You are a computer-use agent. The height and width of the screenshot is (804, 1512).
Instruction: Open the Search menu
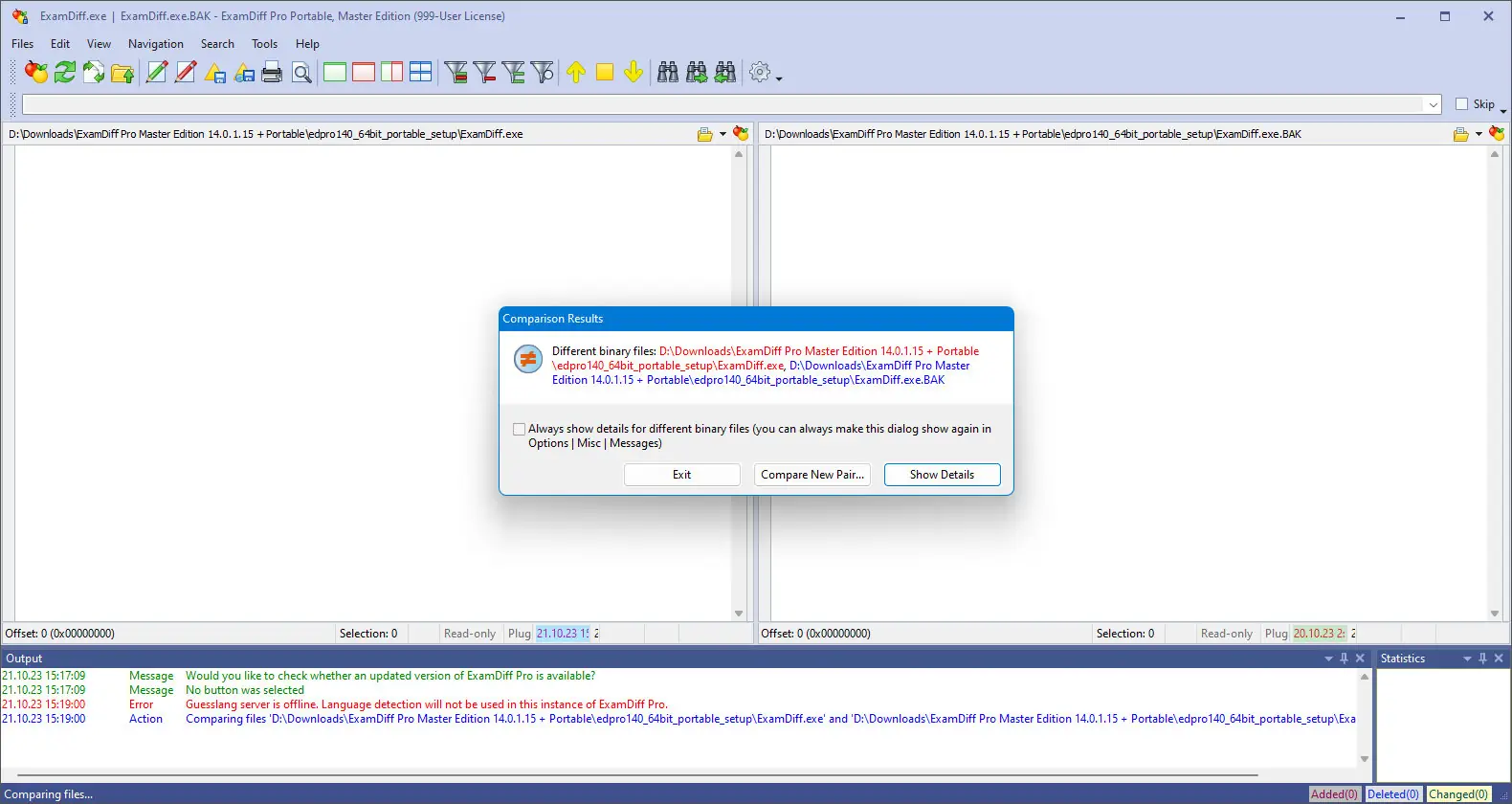coord(217,44)
